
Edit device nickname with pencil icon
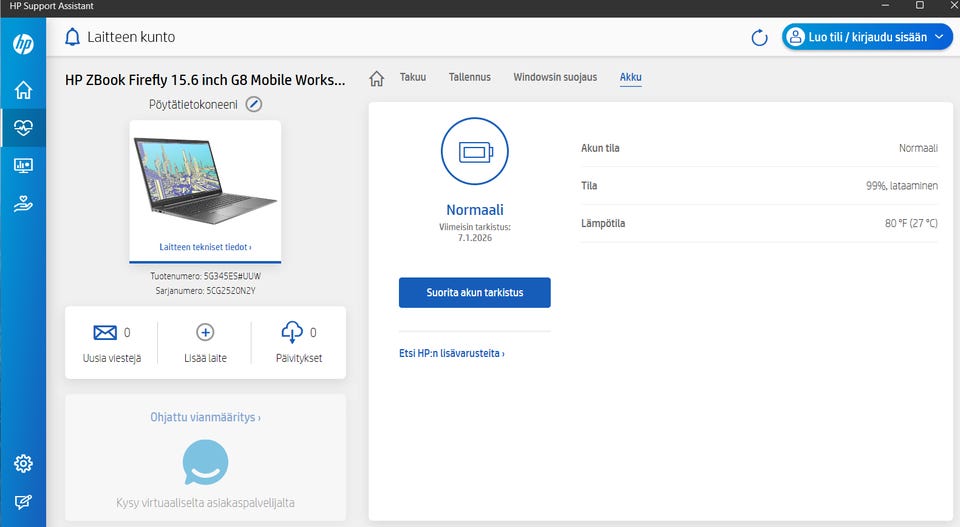tap(254, 104)
